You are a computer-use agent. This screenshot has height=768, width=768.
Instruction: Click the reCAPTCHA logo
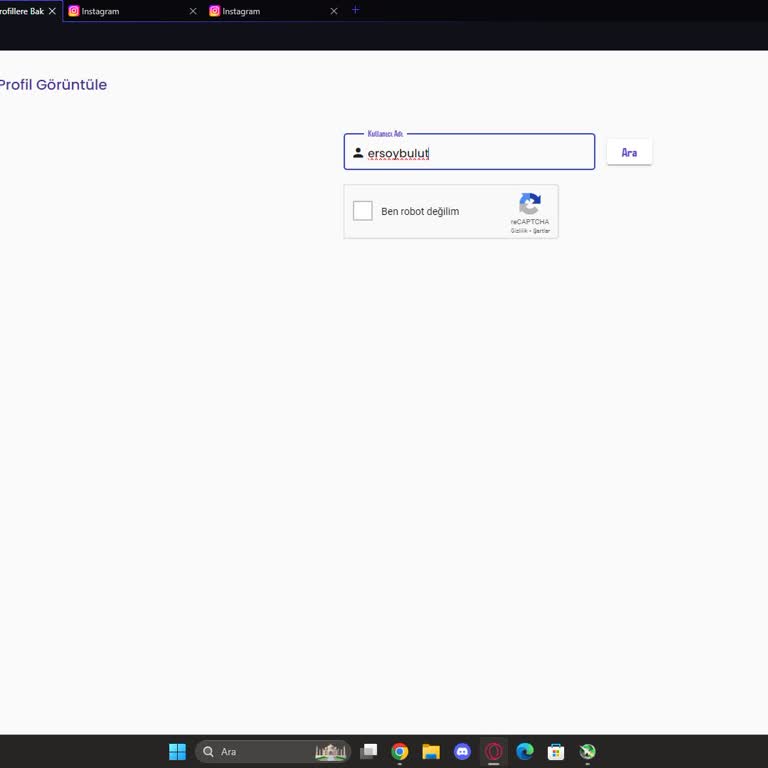tap(529, 203)
